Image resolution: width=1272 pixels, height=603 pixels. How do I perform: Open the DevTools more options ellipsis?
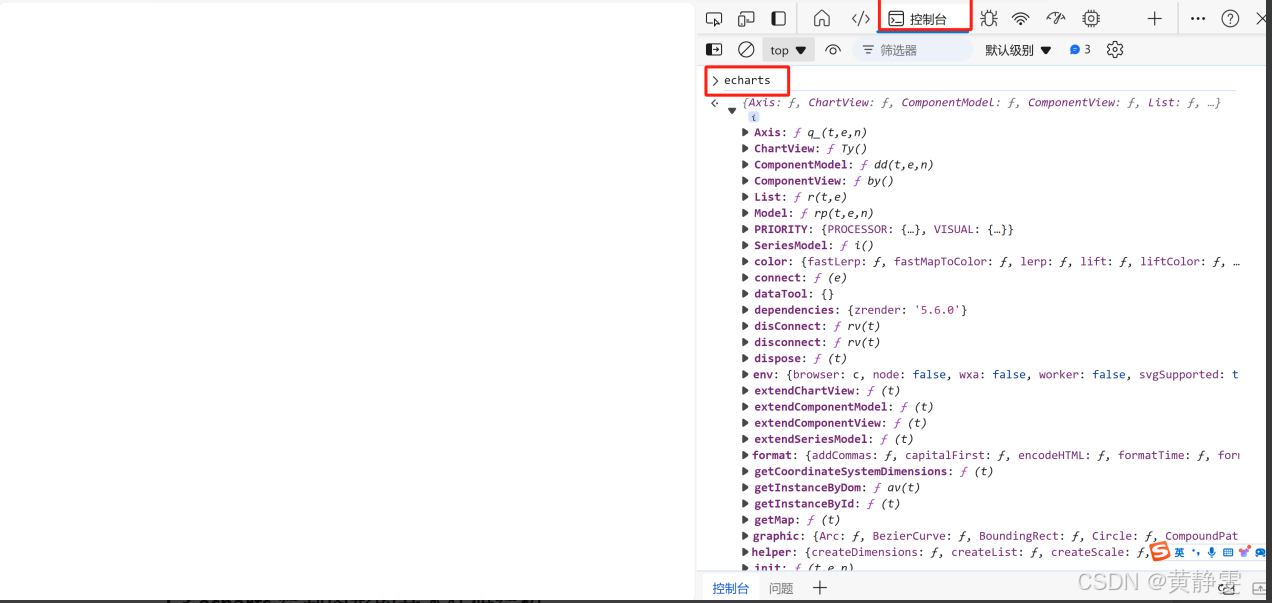point(1198,18)
